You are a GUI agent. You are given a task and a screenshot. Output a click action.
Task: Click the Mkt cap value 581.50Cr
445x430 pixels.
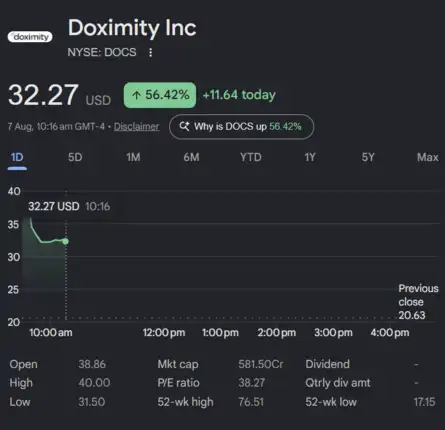coord(261,364)
